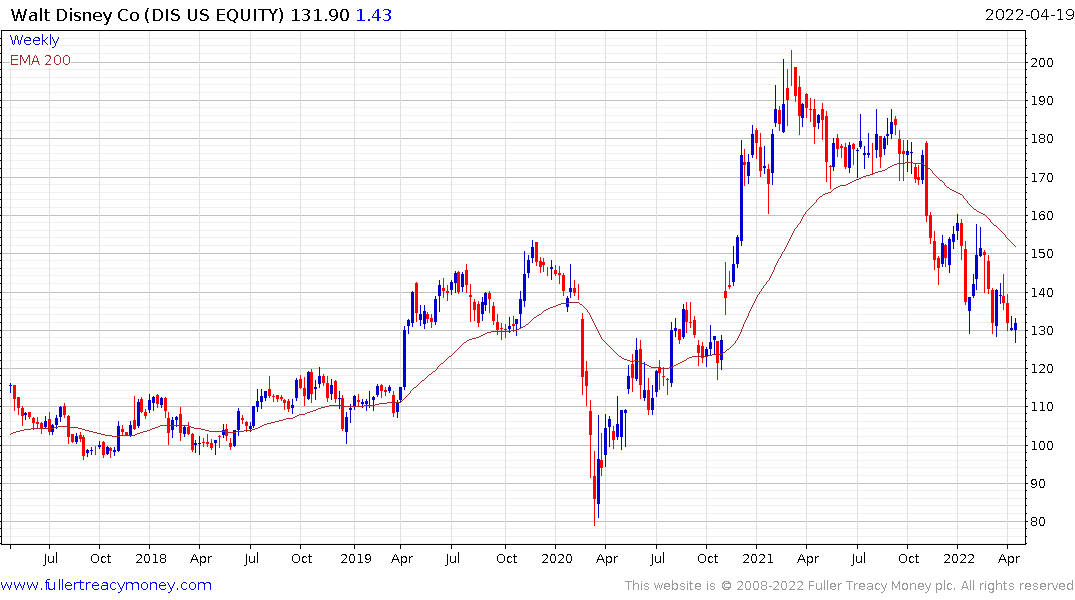Select the EMA 200 legend label
1075x600 pixels.
(x=40, y=60)
